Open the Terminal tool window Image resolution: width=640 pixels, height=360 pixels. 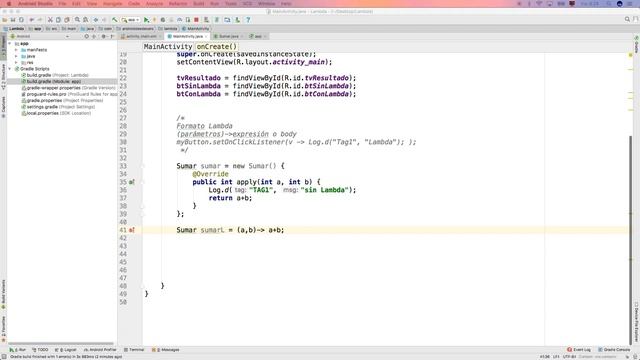click(134, 350)
